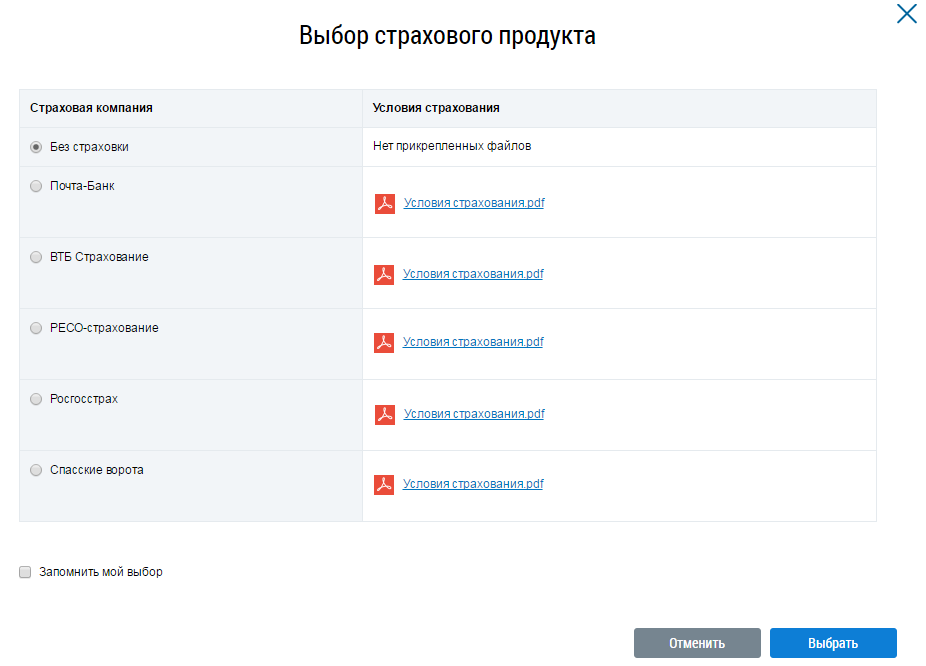Click the PDF icon in the Росгосстрах row
Screen dimensions: 926x666
point(385,415)
